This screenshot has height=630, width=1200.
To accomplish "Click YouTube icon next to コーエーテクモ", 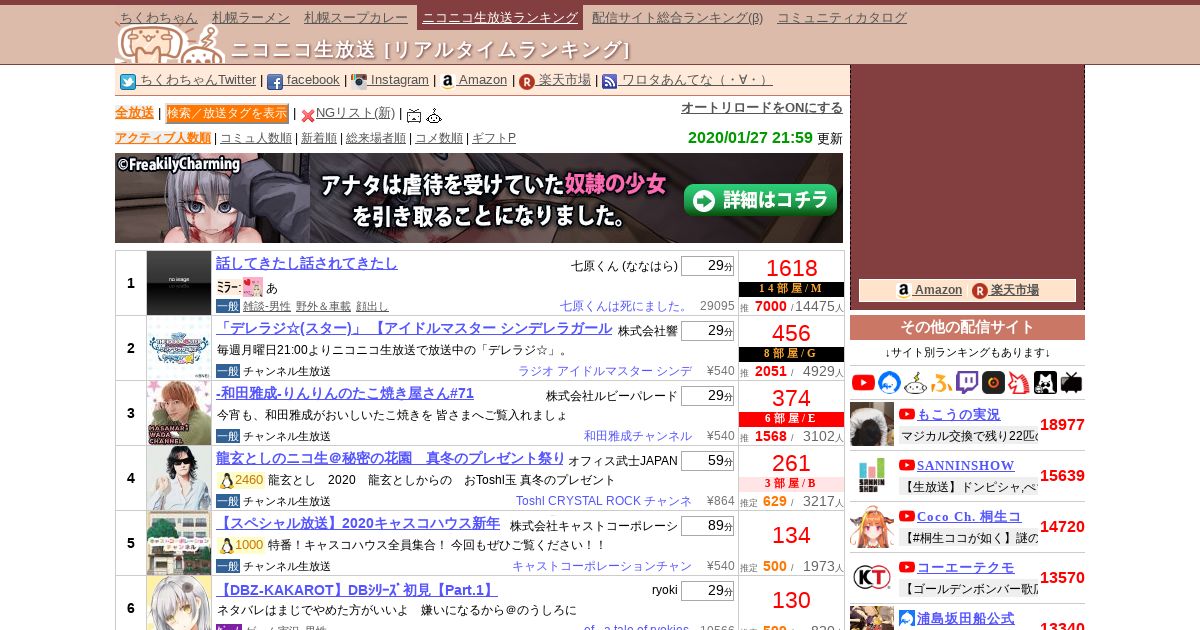I will [x=907, y=567].
